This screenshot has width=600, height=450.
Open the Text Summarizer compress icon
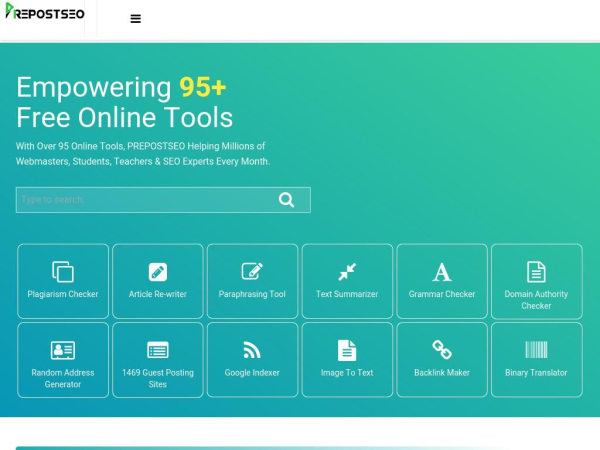pos(347,271)
